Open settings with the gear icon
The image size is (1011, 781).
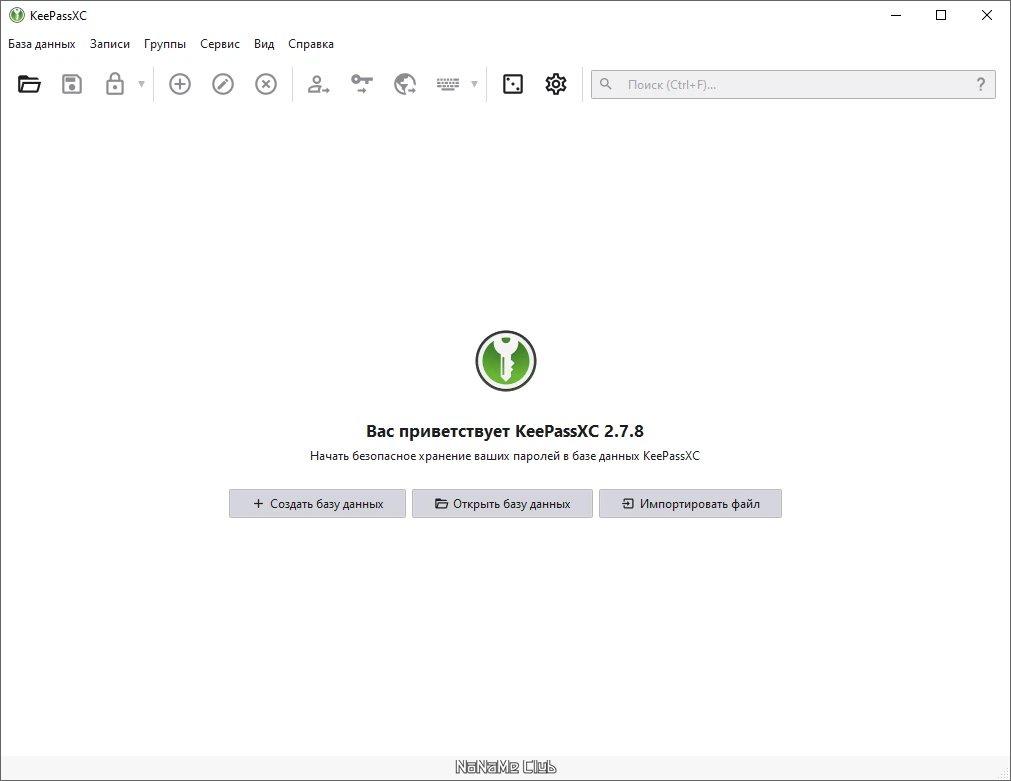556,84
